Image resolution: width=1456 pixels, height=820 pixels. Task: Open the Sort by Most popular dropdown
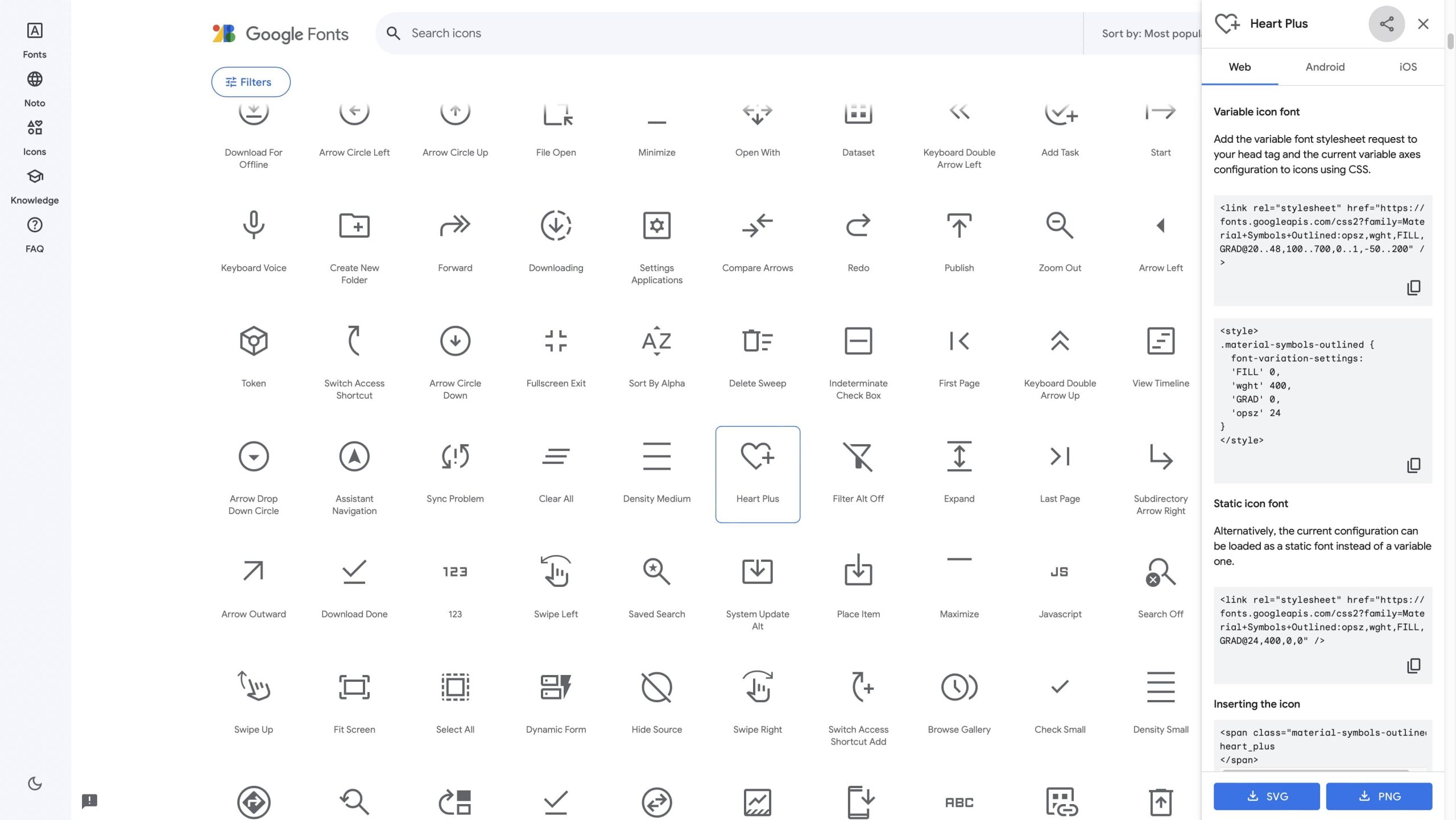(1150, 34)
